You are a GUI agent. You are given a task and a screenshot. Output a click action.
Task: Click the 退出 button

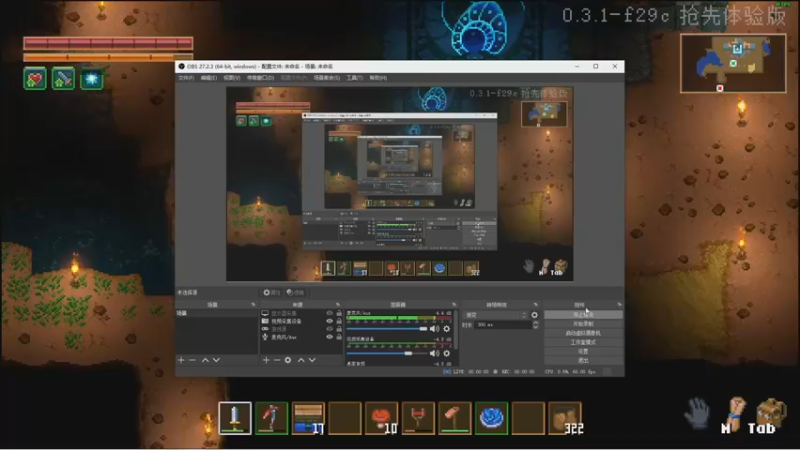583,361
